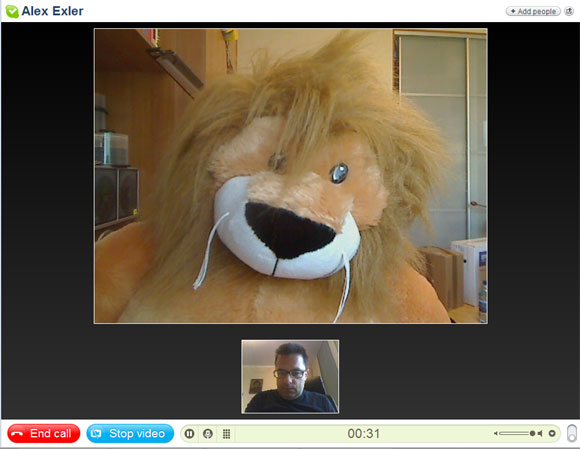Click the 00:31 call duration timer
580x449 pixels.
click(x=364, y=433)
